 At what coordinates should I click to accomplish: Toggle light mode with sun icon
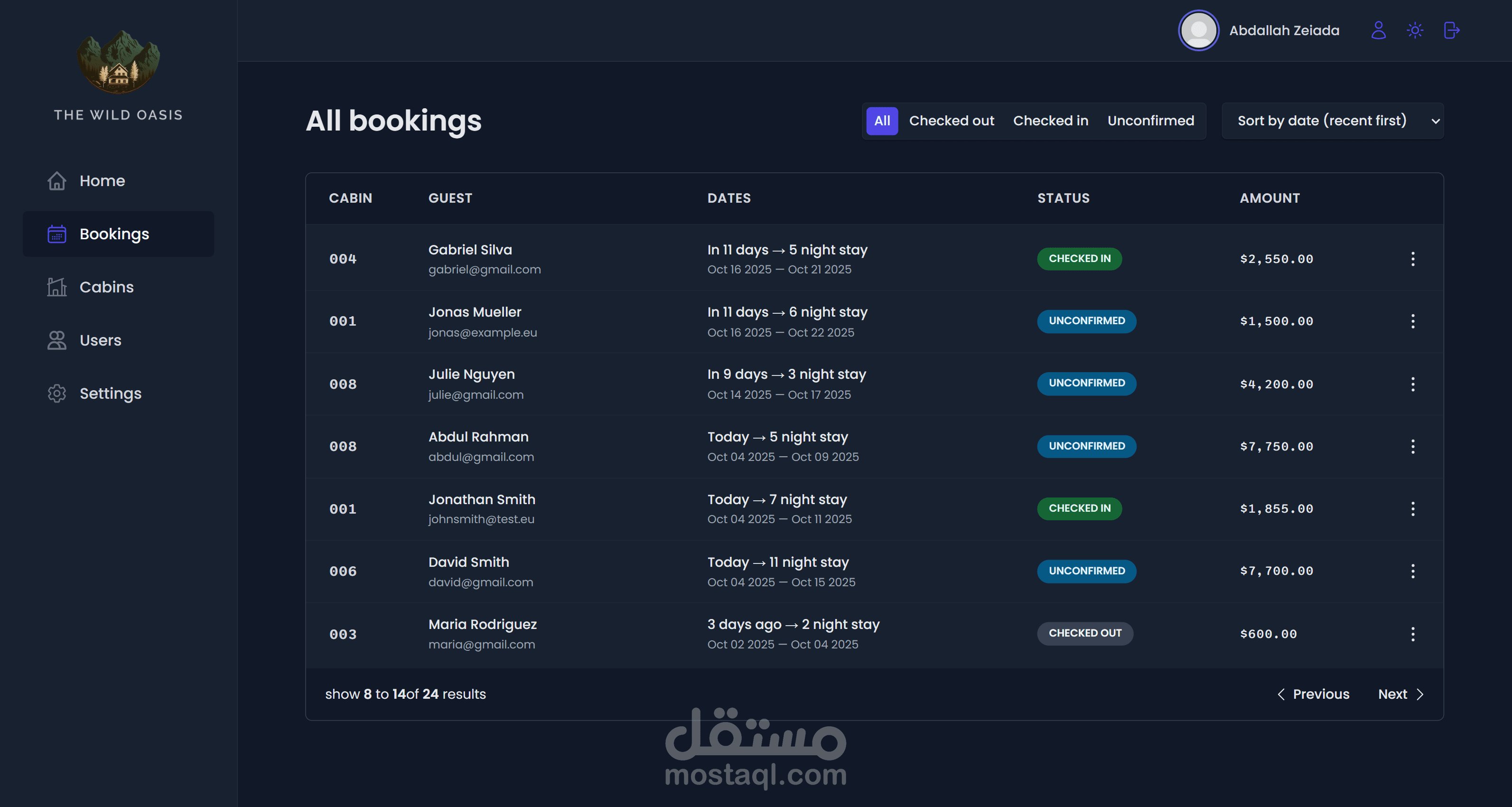1415,30
